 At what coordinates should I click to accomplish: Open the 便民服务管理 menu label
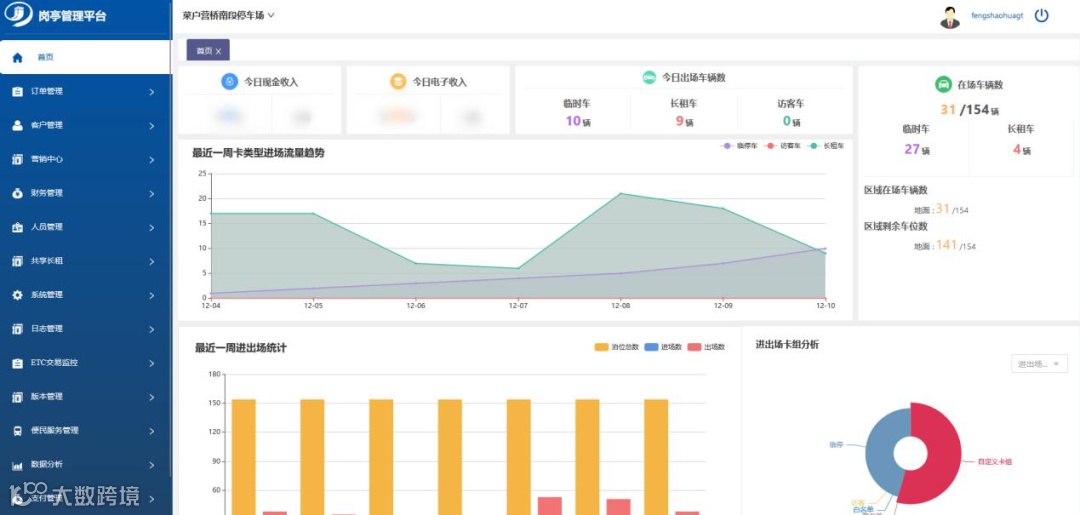point(54,430)
